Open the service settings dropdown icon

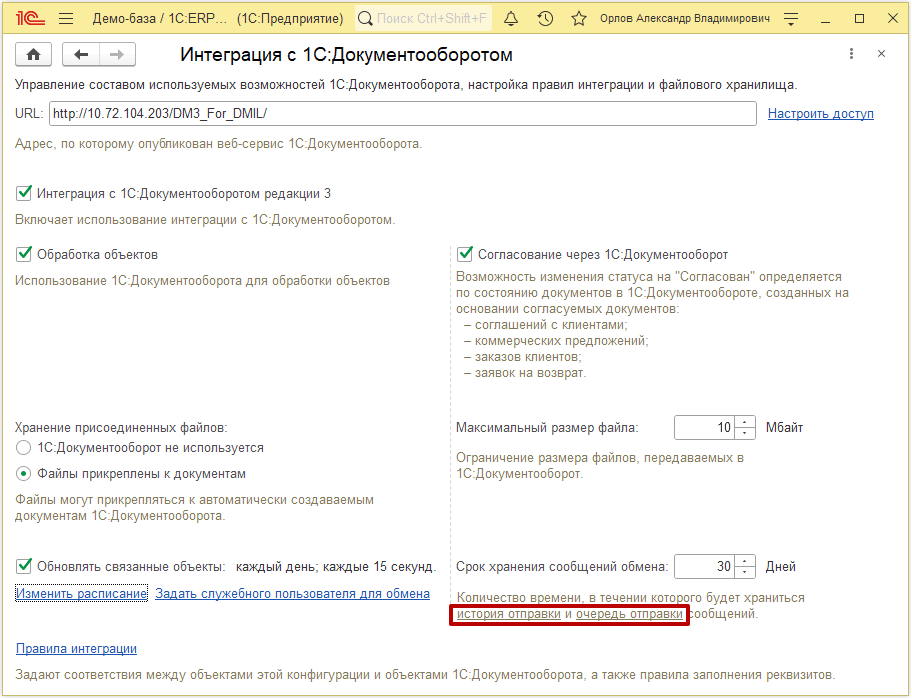(790, 19)
